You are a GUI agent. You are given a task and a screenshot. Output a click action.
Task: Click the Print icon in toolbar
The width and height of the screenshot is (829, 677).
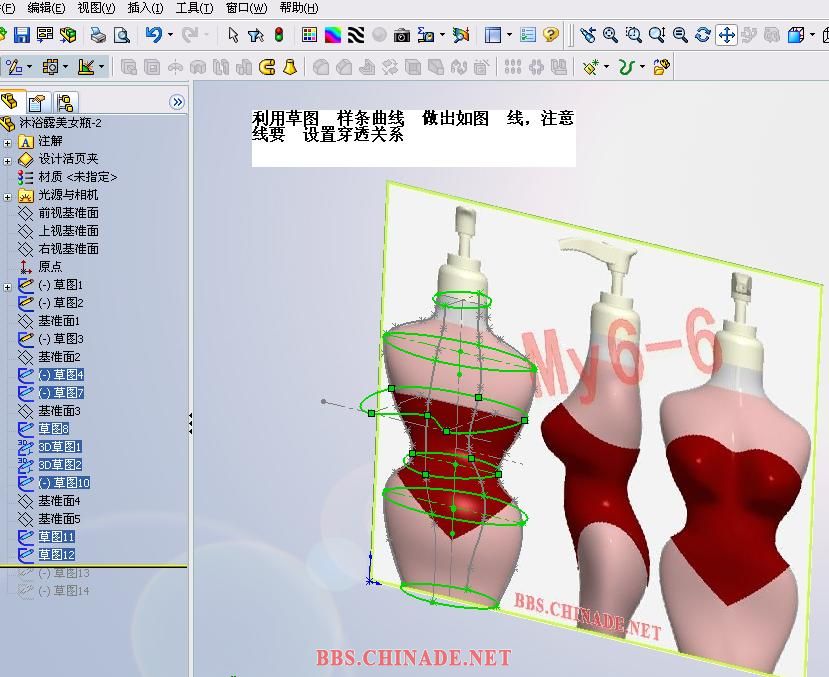[98, 35]
